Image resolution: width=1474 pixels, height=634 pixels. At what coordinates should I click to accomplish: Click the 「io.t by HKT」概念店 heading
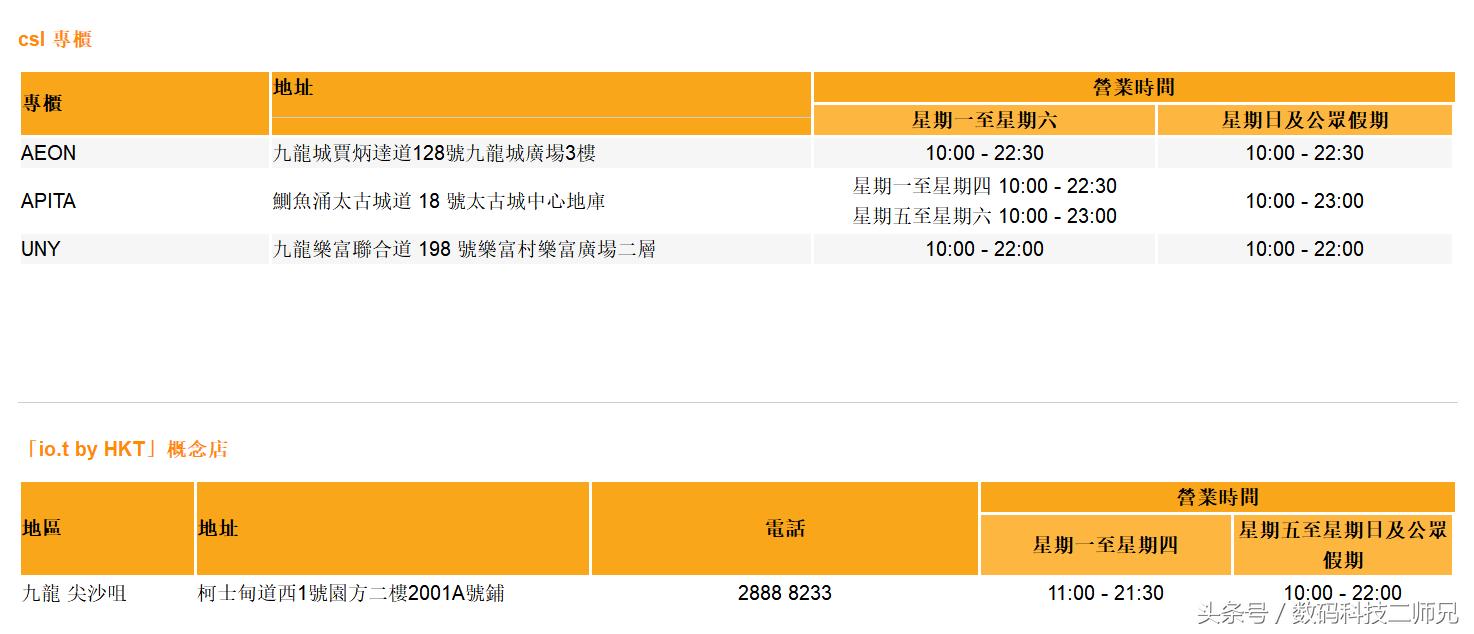coord(124,449)
